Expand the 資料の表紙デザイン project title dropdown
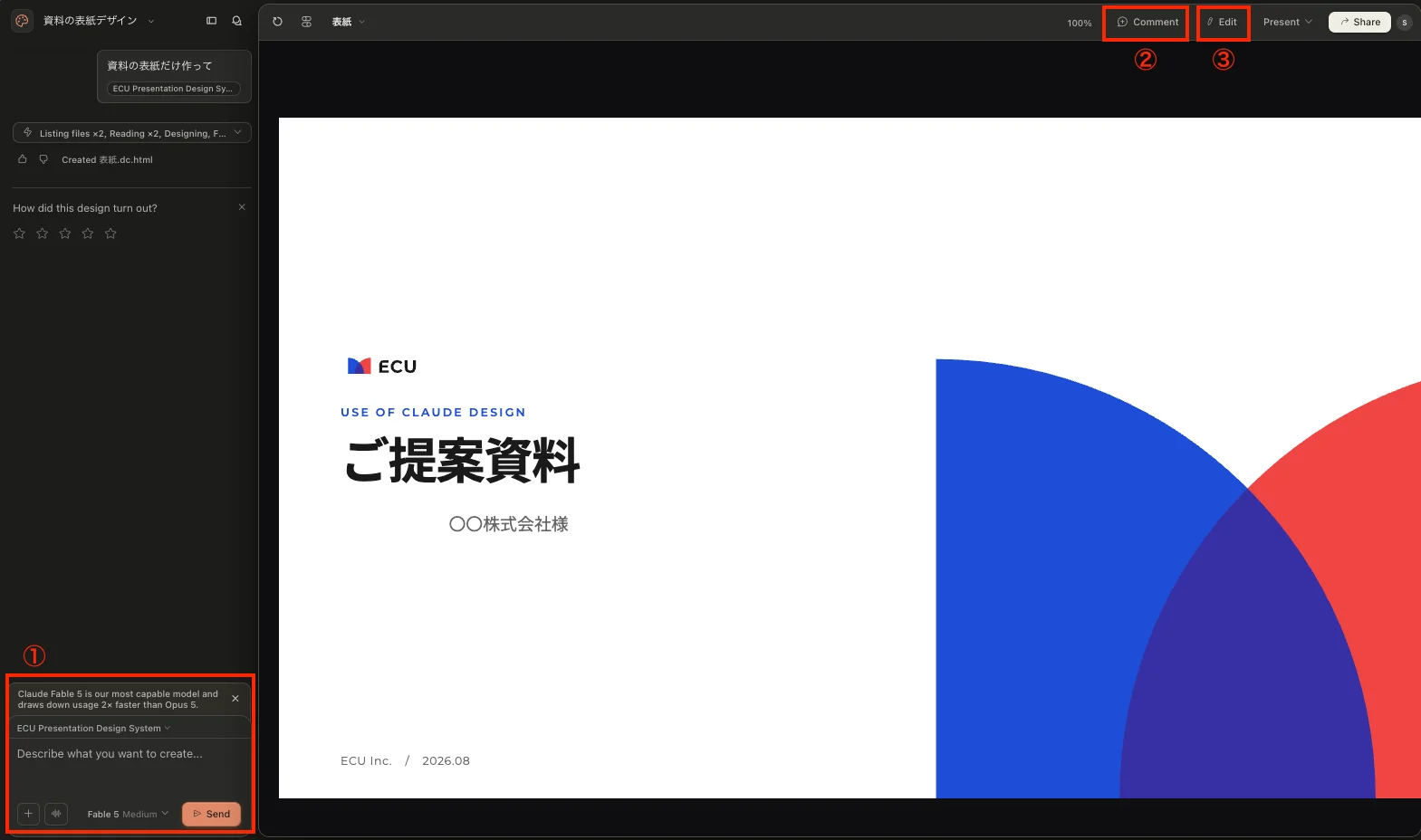 pos(99,21)
